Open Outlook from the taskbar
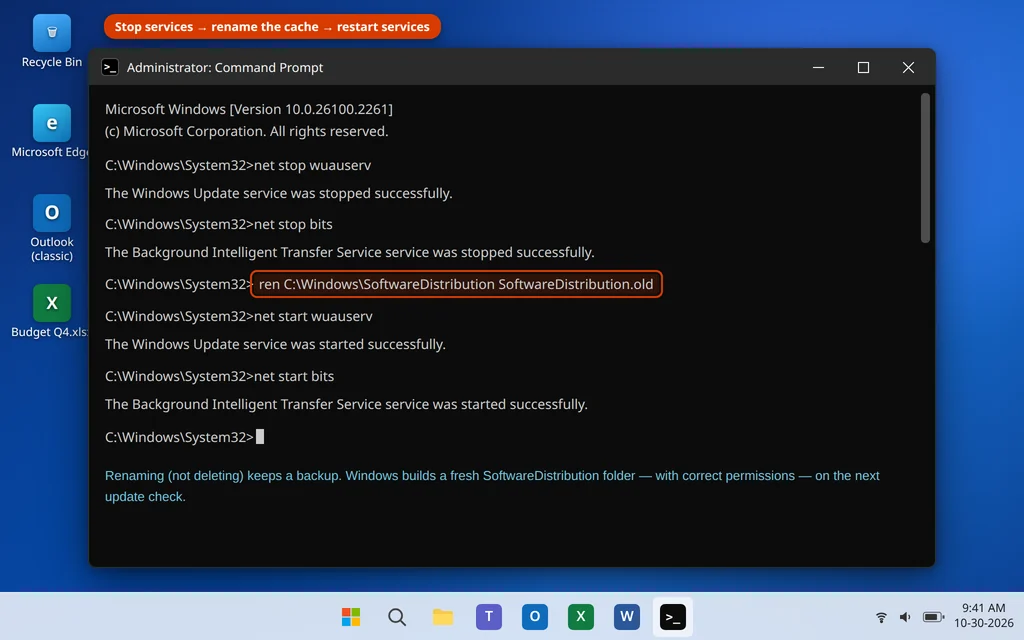Viewport: 1024px width, 640px height. pyautogui.click(x=535, y=616)
